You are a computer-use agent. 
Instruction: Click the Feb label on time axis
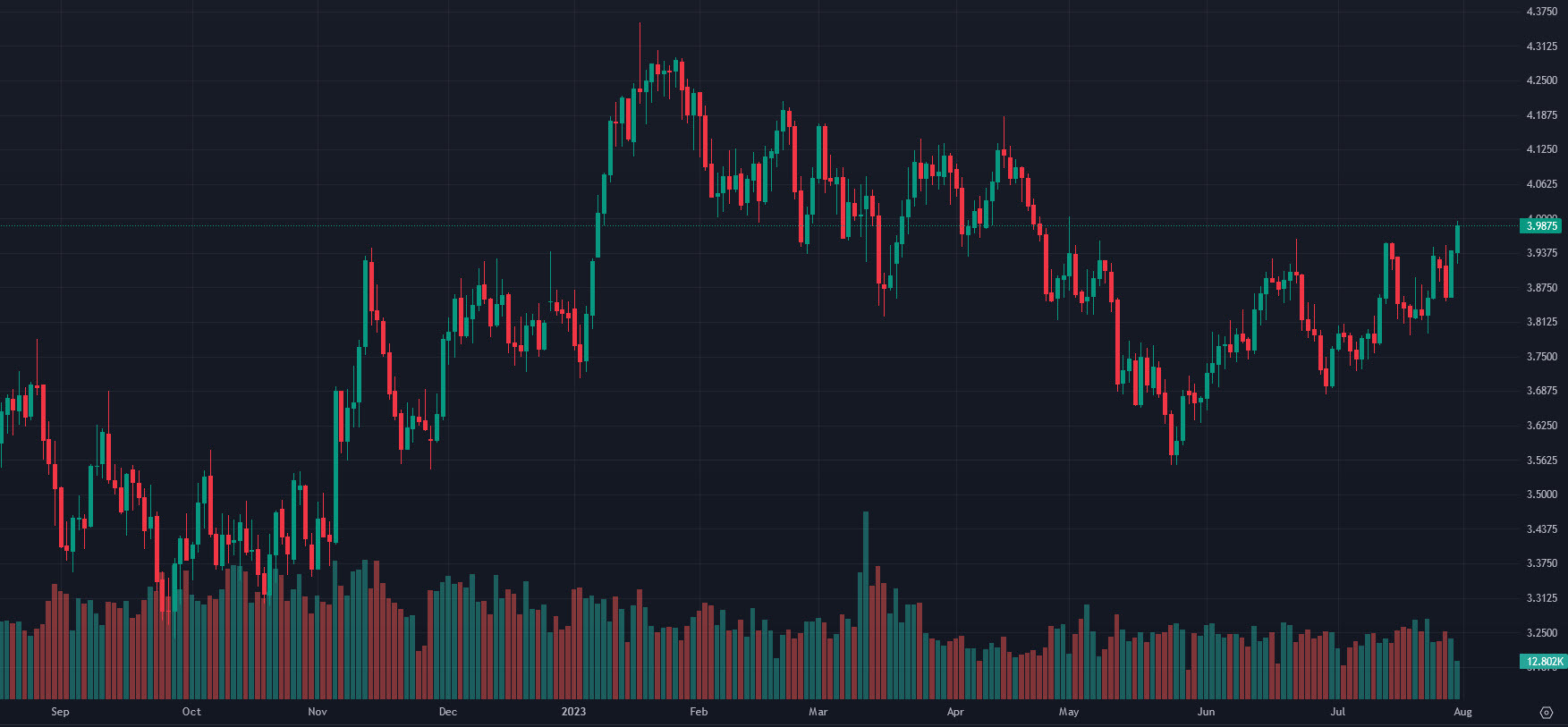pos(699,712)
